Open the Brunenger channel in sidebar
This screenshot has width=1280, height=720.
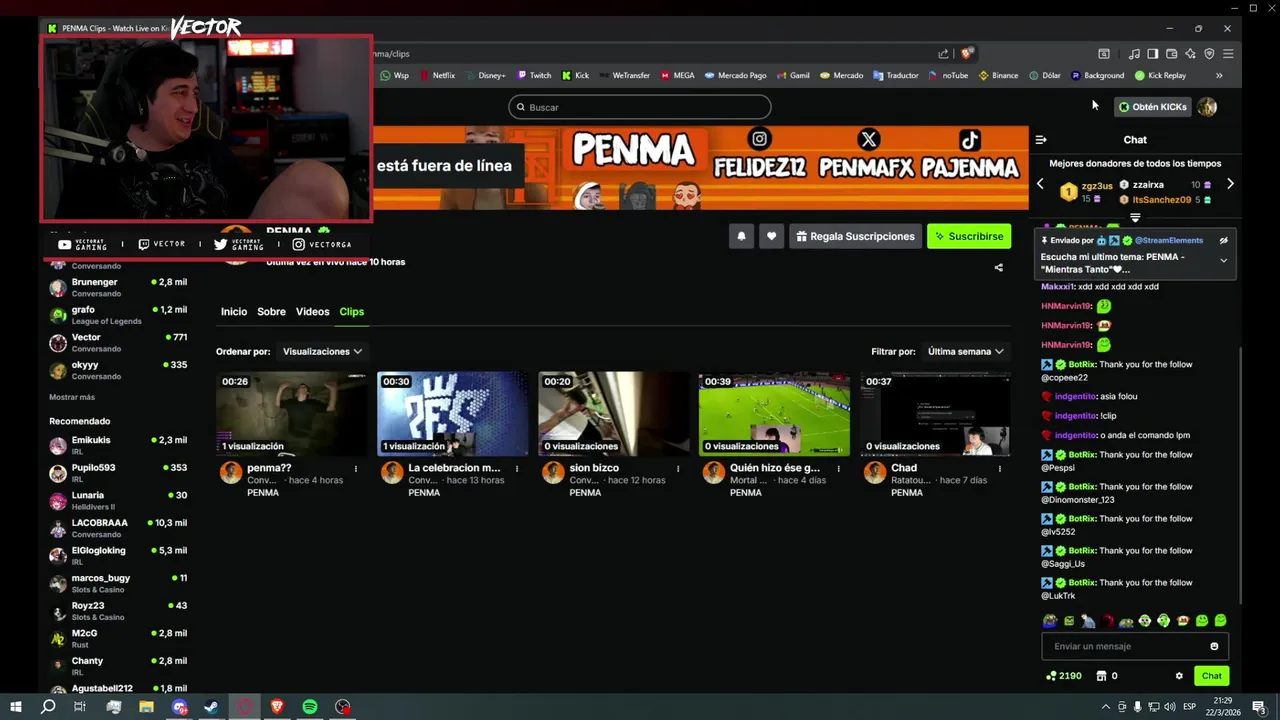[118, 287]
